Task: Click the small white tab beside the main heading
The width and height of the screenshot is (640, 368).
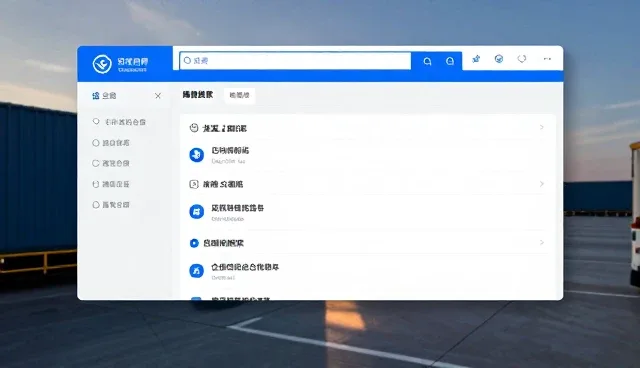Action: (240, 95)
